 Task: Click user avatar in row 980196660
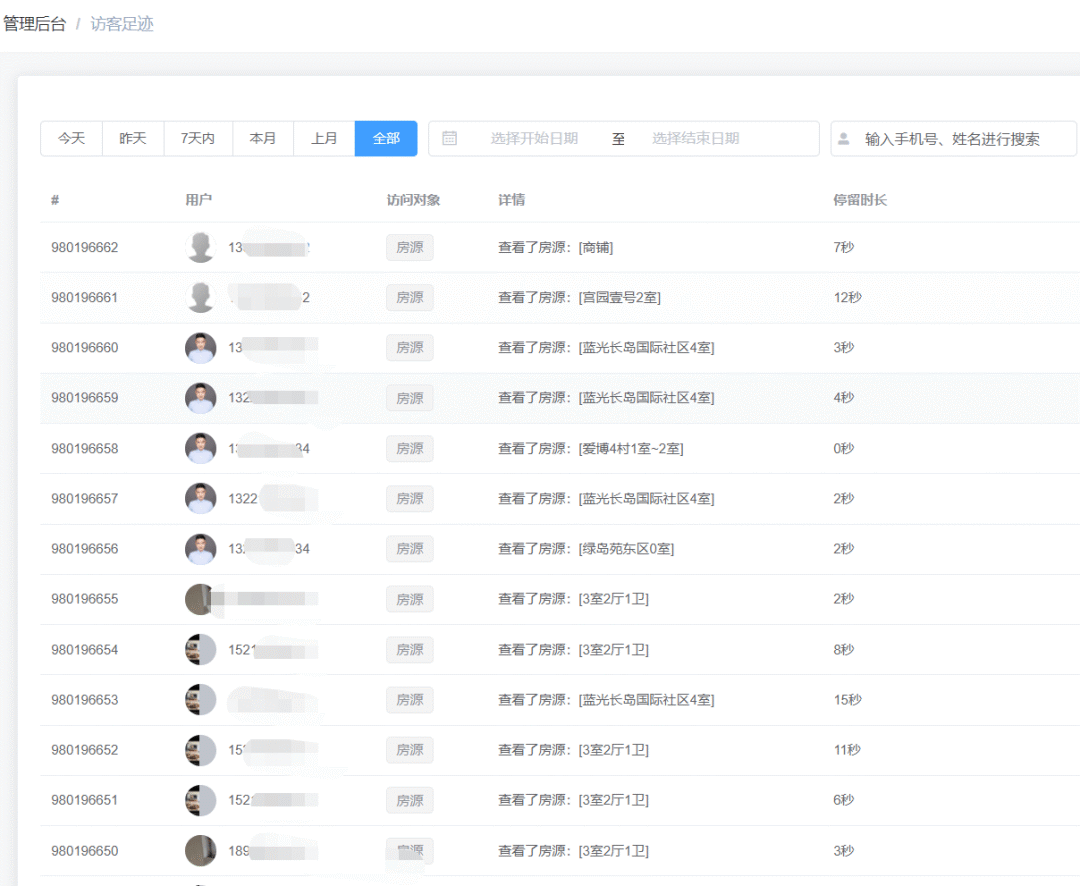pos(201,348)
